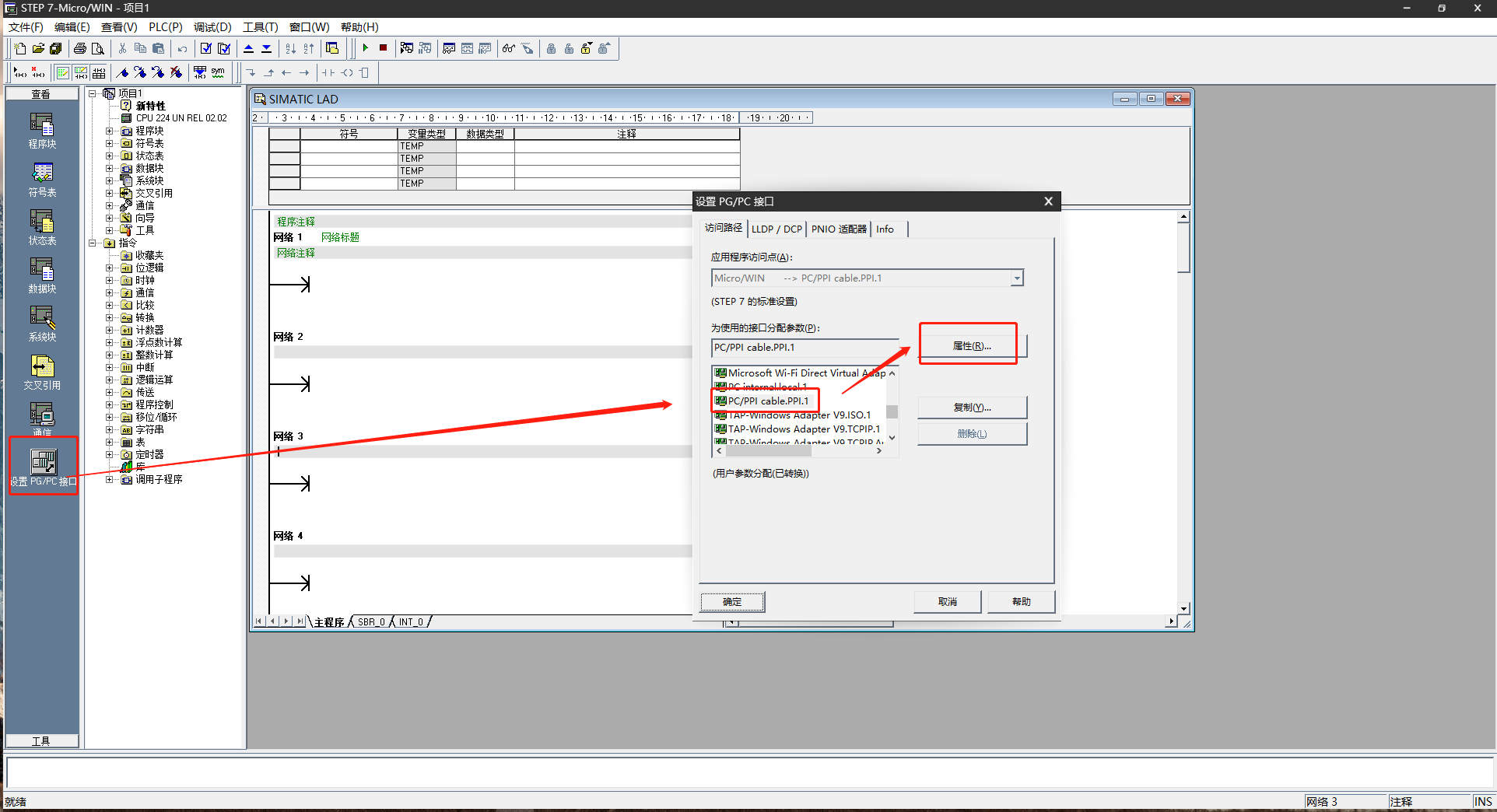Click the 设置 PG/PC 接口 sidebar icon

click(x=43, y=467)
